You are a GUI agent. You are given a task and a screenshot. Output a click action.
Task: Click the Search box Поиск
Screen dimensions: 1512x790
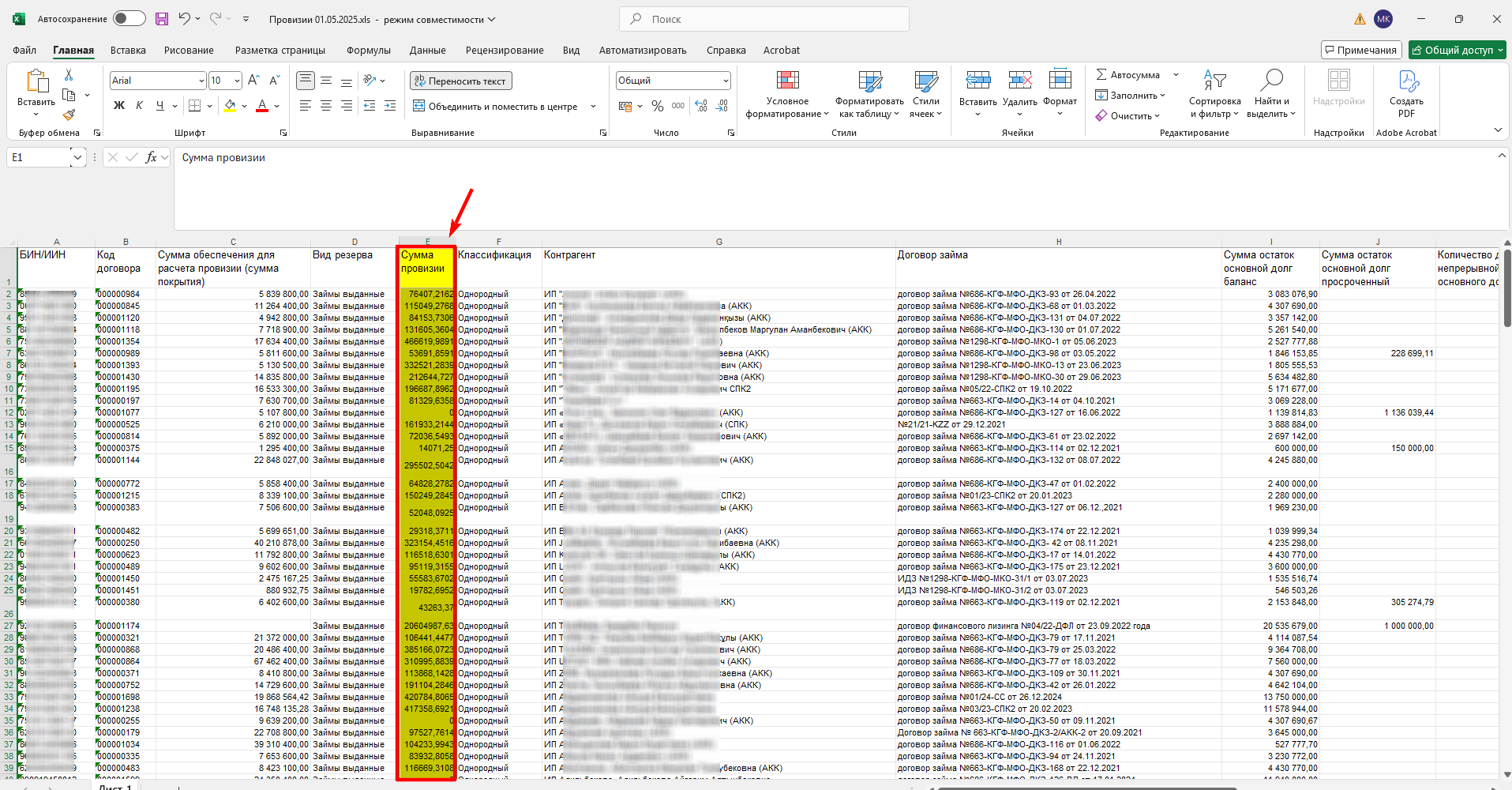tap(764, 19)
